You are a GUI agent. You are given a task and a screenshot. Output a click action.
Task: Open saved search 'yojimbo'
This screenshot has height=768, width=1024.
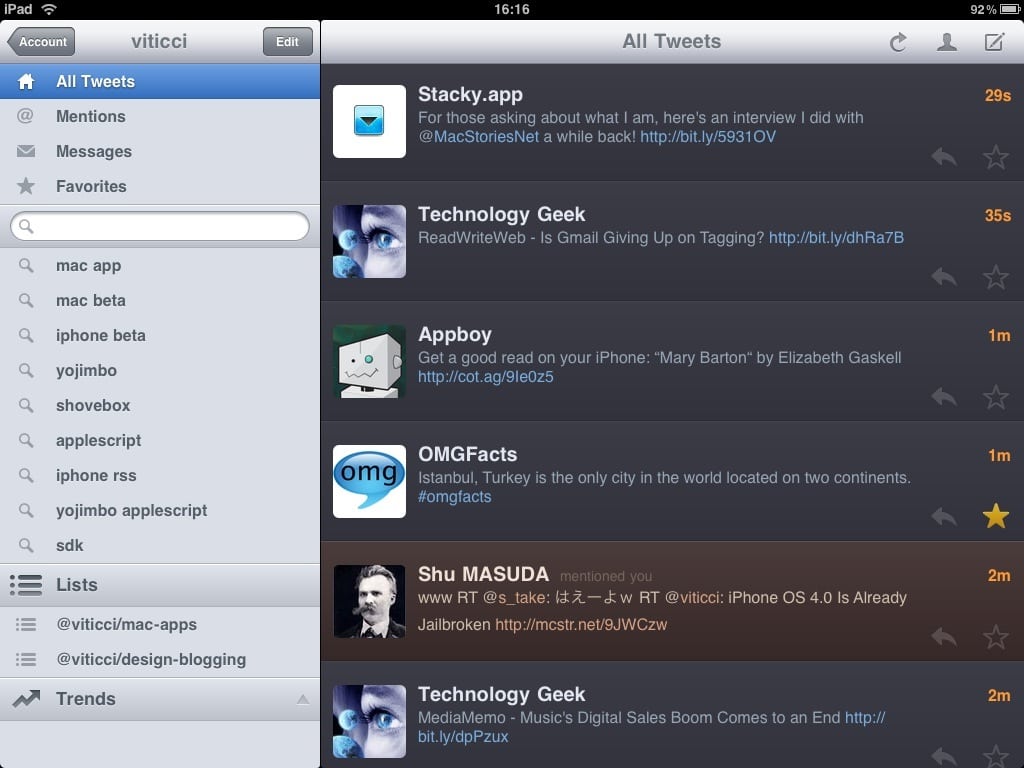(x=160, y=370)
